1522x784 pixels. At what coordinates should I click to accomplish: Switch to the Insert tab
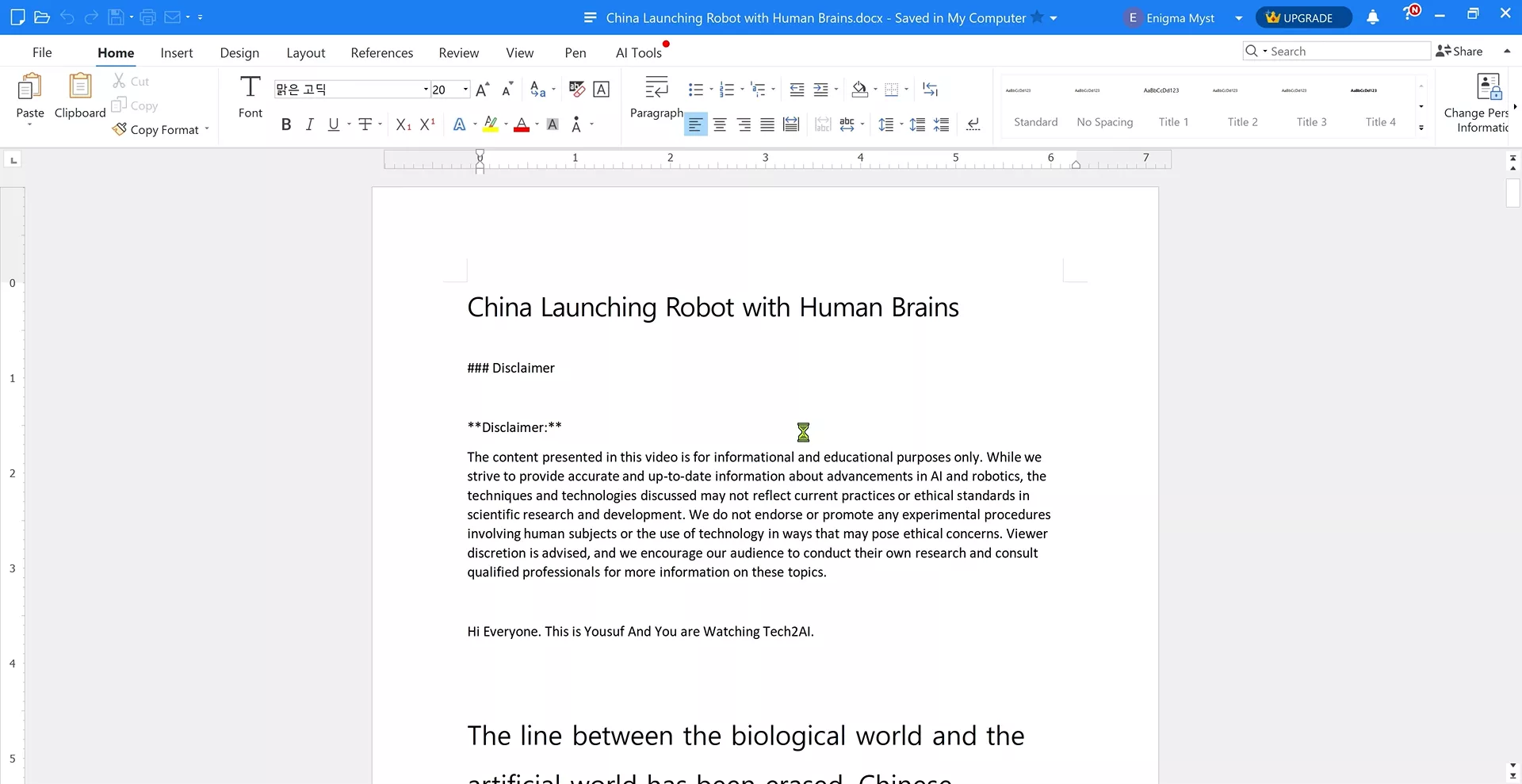(x=177, y=53)
